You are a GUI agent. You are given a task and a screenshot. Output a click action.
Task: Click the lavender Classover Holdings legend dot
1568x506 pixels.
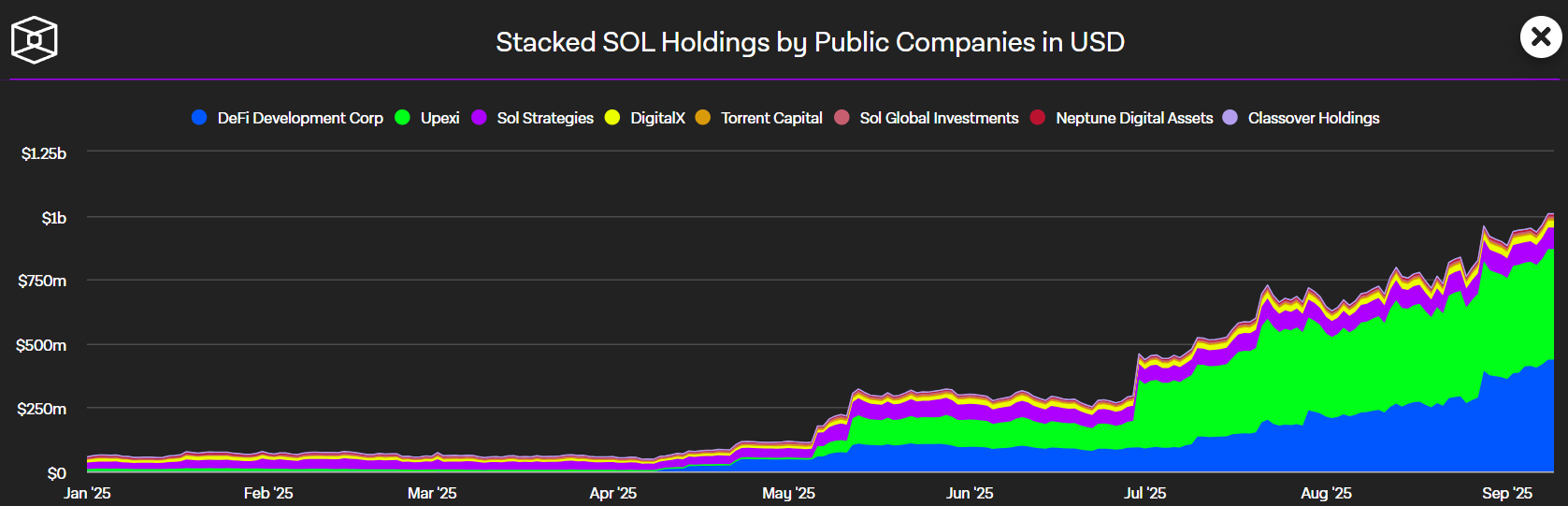[1230, 118]
